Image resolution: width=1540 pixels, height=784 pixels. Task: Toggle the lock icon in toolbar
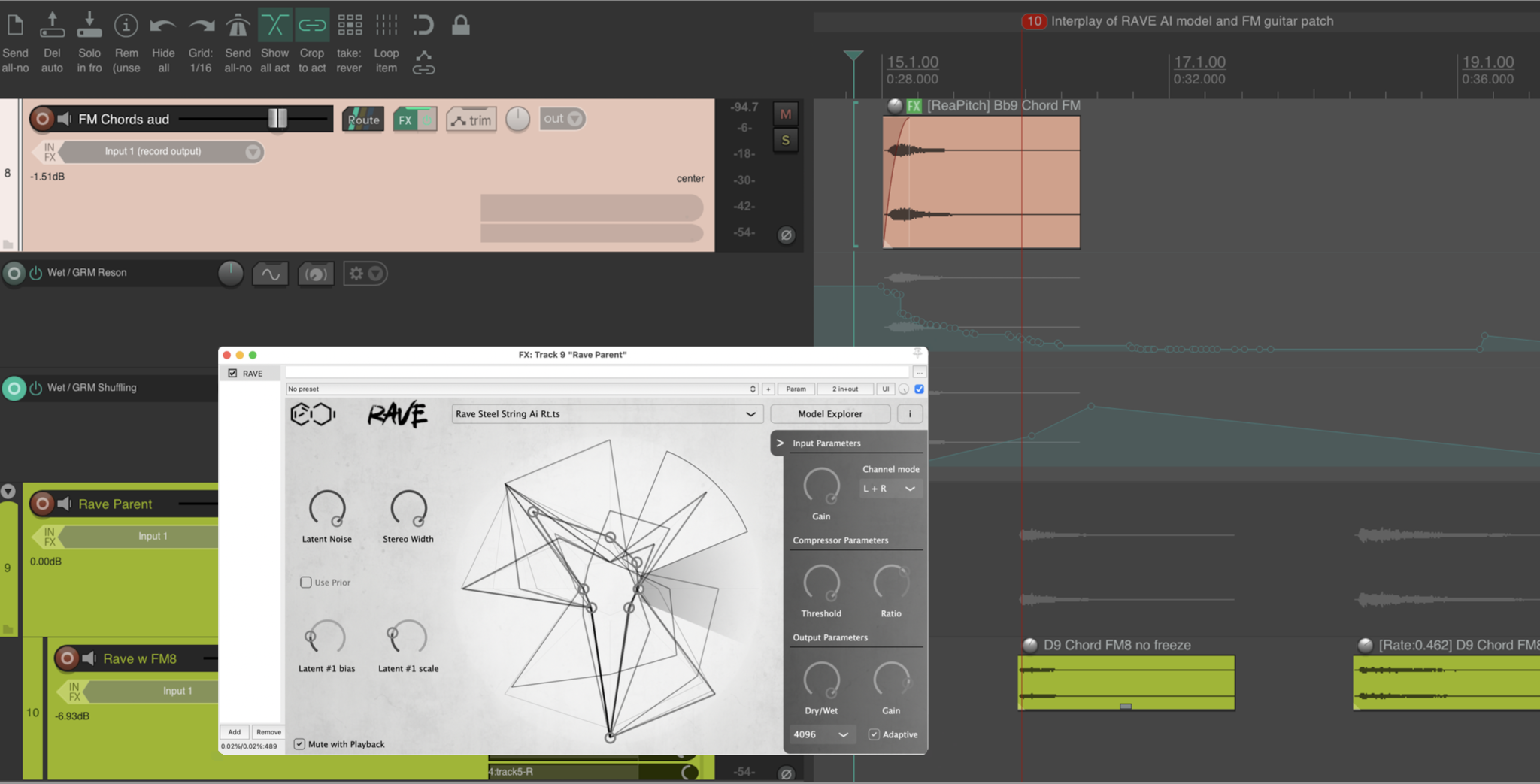pos(460,26)
